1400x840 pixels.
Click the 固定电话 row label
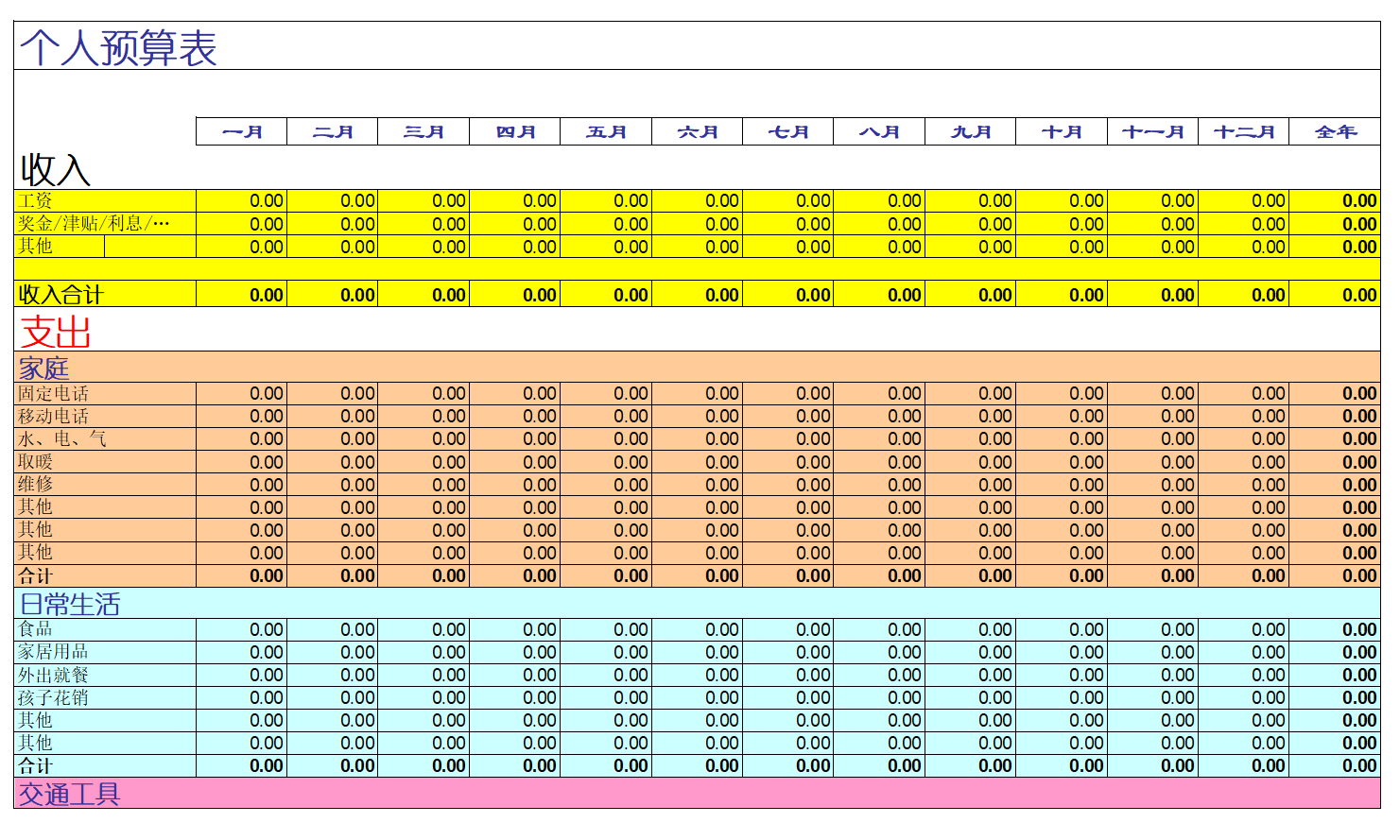click(53, 393)
